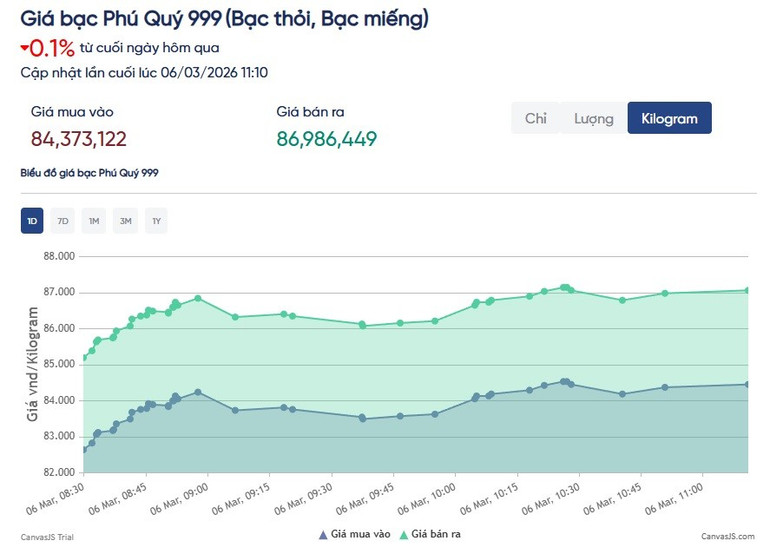The height and width of the screenshot is (555, 770).
Task: Toggle the Giá mua vào series label
Action: [x=361, y=536]
